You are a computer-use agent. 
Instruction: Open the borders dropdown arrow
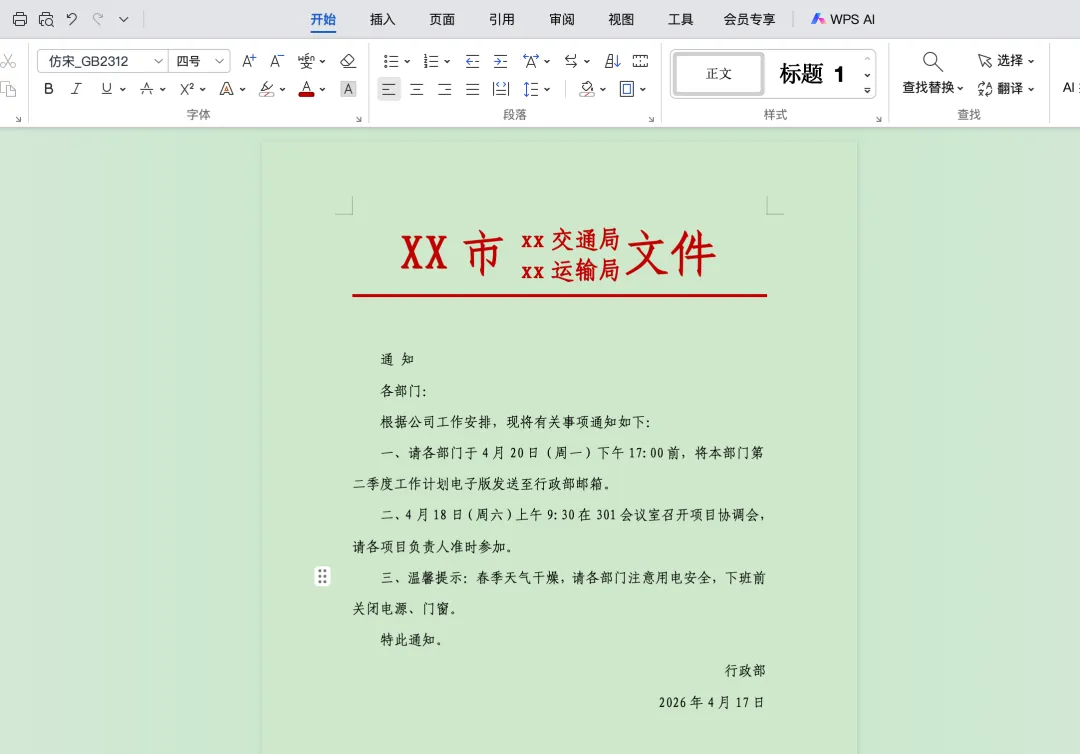click(x=643, y=90)
